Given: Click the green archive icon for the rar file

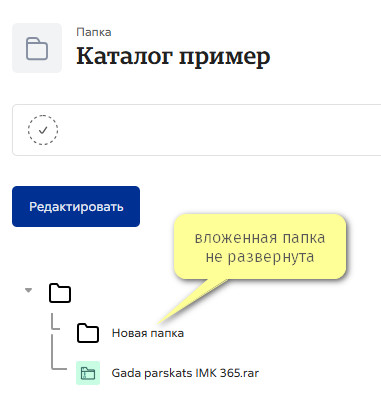Looking at the screenshot, I should 88,373.
